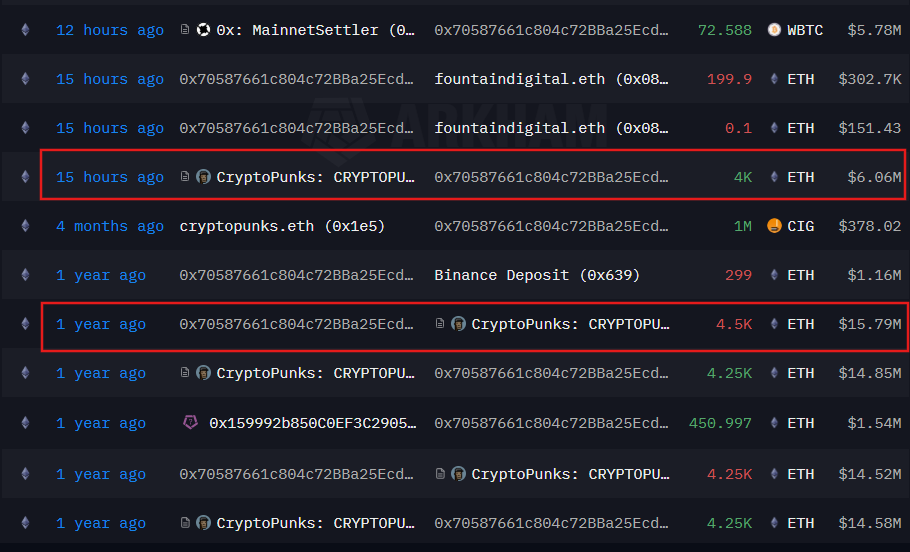Click the $14.52M USD value
Image resolution: width=910 pixels, height=552 pixels.
coord(869,475)
